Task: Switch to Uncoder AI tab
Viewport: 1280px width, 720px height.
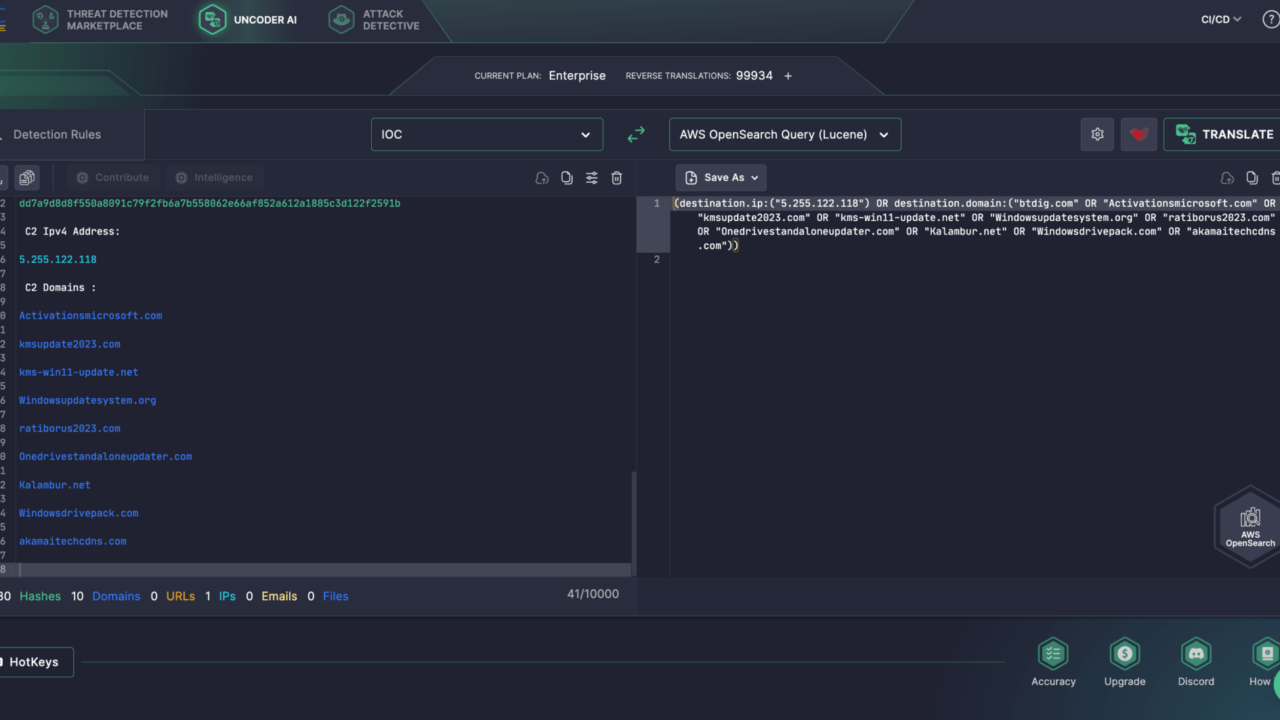Action: [247, 20]
